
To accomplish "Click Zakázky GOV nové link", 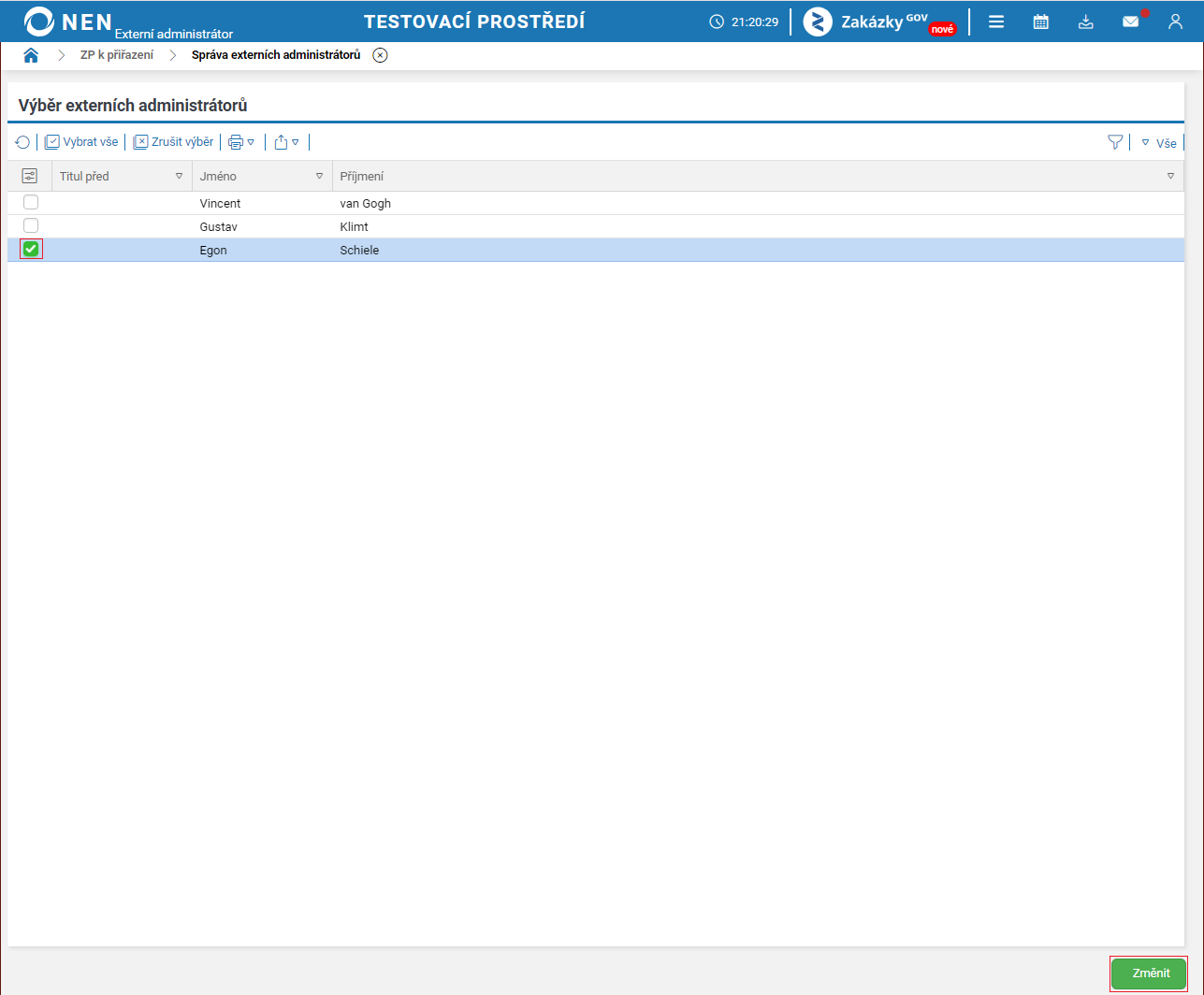I will 879,22.
